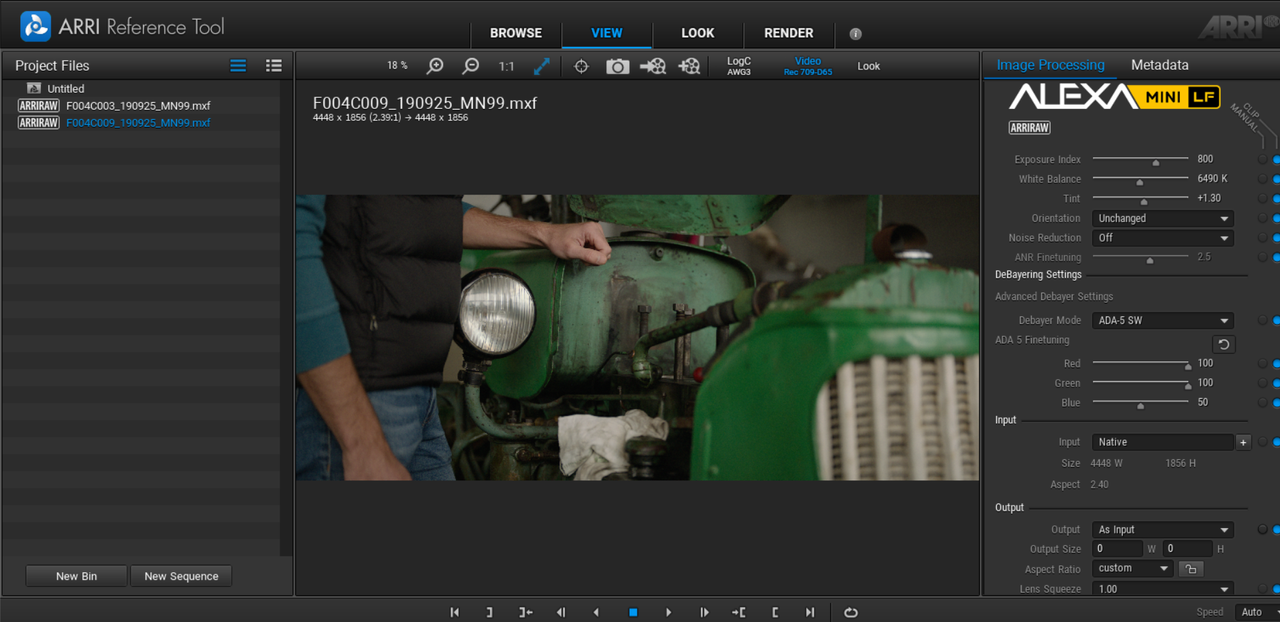
Task: Switch to the VIEW tab
Action: coord(607,33)
